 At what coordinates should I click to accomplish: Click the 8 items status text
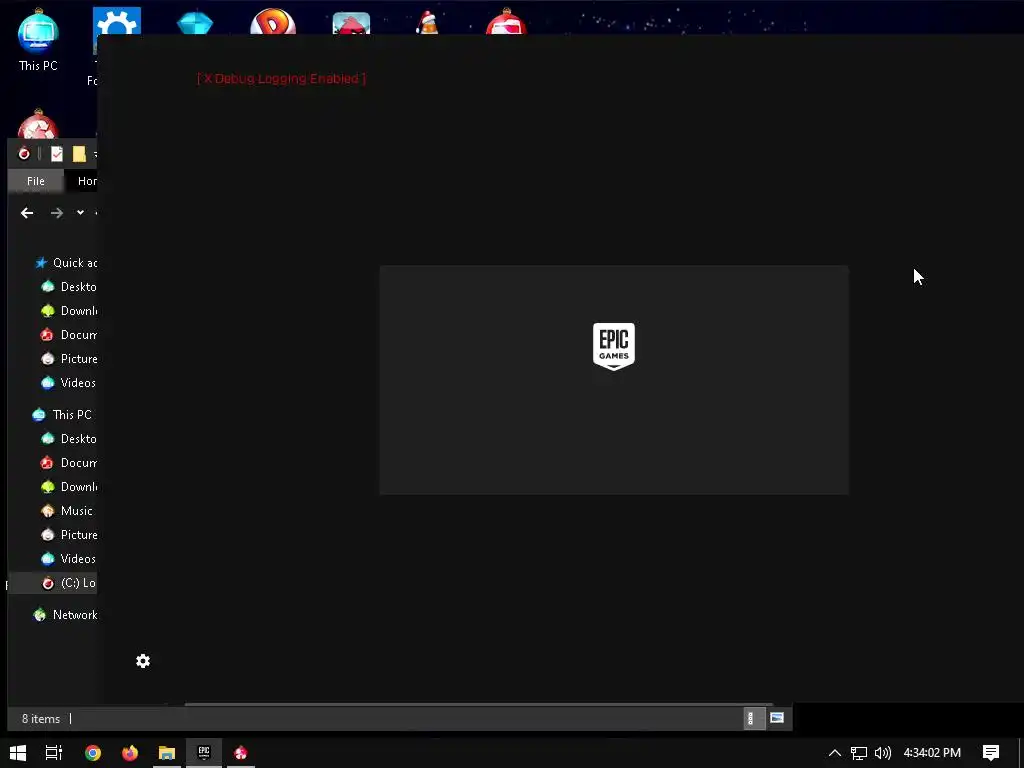[40, 719]
